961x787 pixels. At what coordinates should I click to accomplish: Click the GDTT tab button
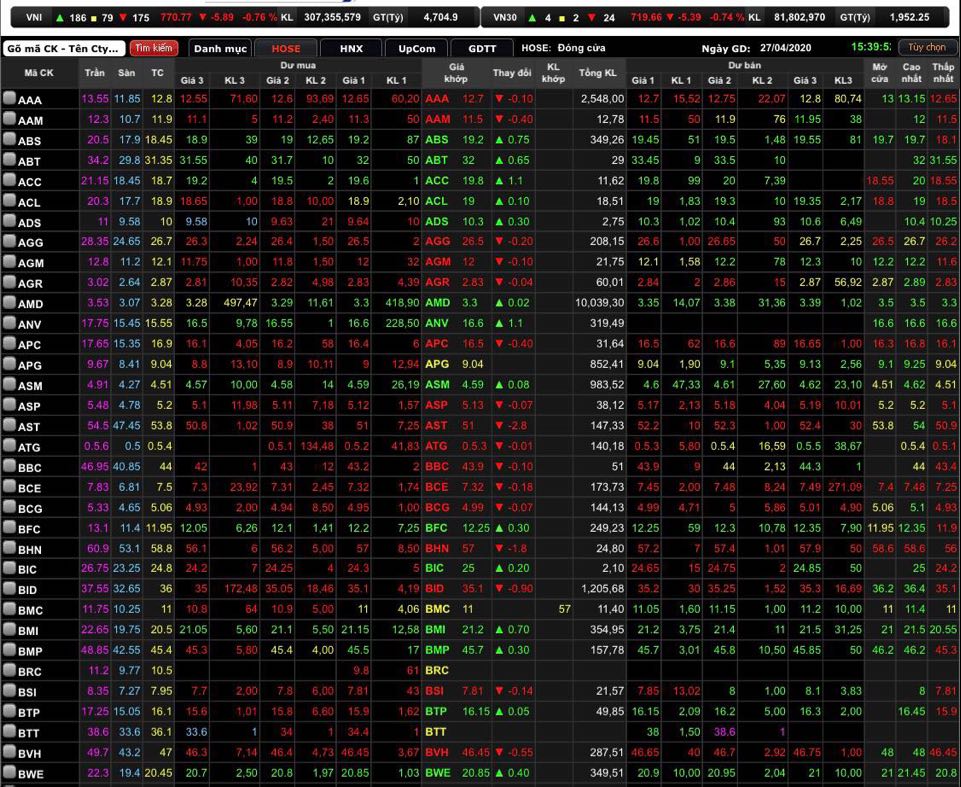480,48
